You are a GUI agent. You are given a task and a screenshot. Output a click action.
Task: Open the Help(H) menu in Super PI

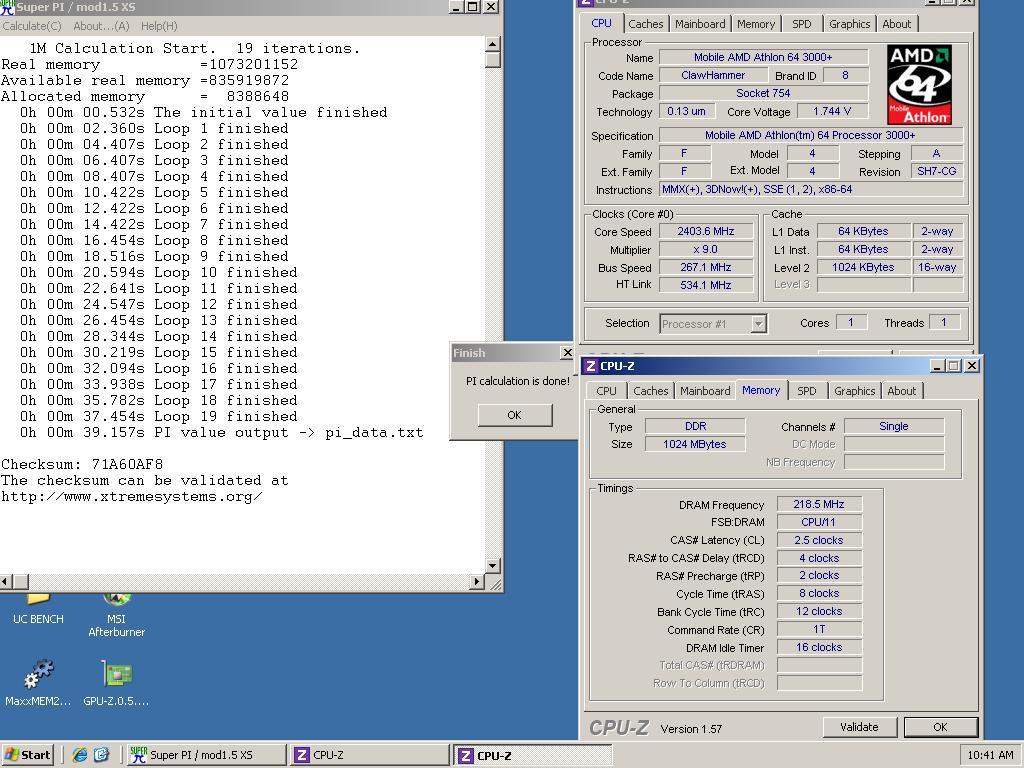coord(159,26)
